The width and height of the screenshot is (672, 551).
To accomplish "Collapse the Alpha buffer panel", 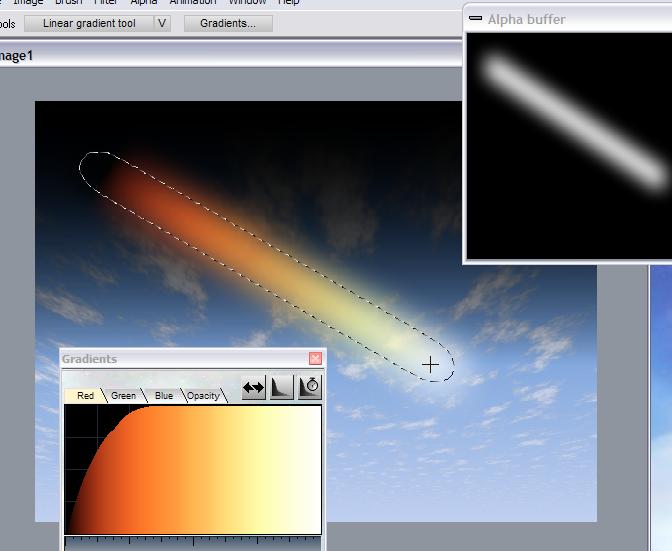I will point(476,18).
